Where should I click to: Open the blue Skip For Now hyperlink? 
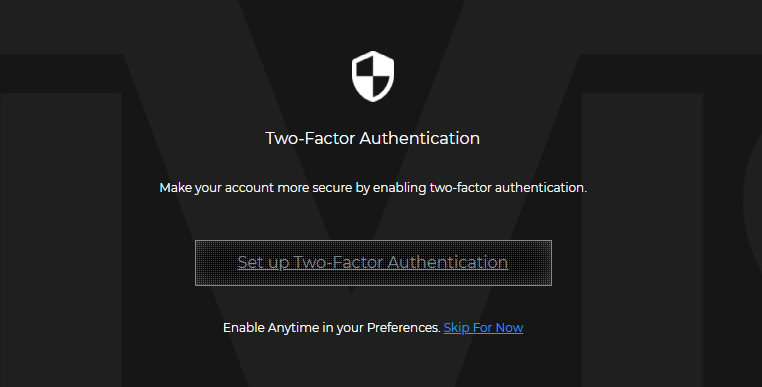pyautogui.click(x=483, y=328)
